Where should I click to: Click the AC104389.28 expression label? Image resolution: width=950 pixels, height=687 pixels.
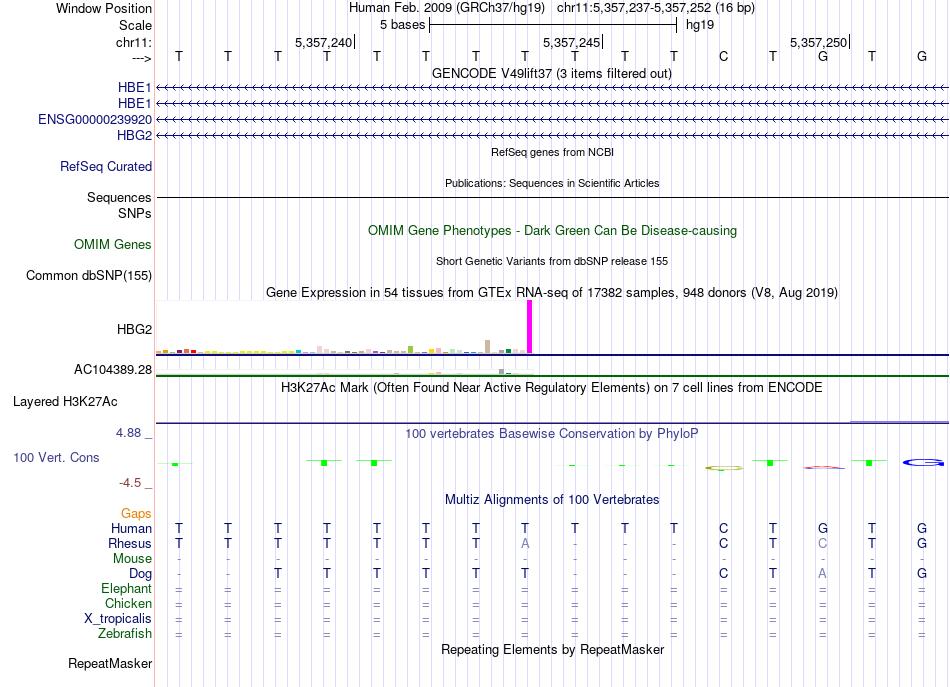113,370
